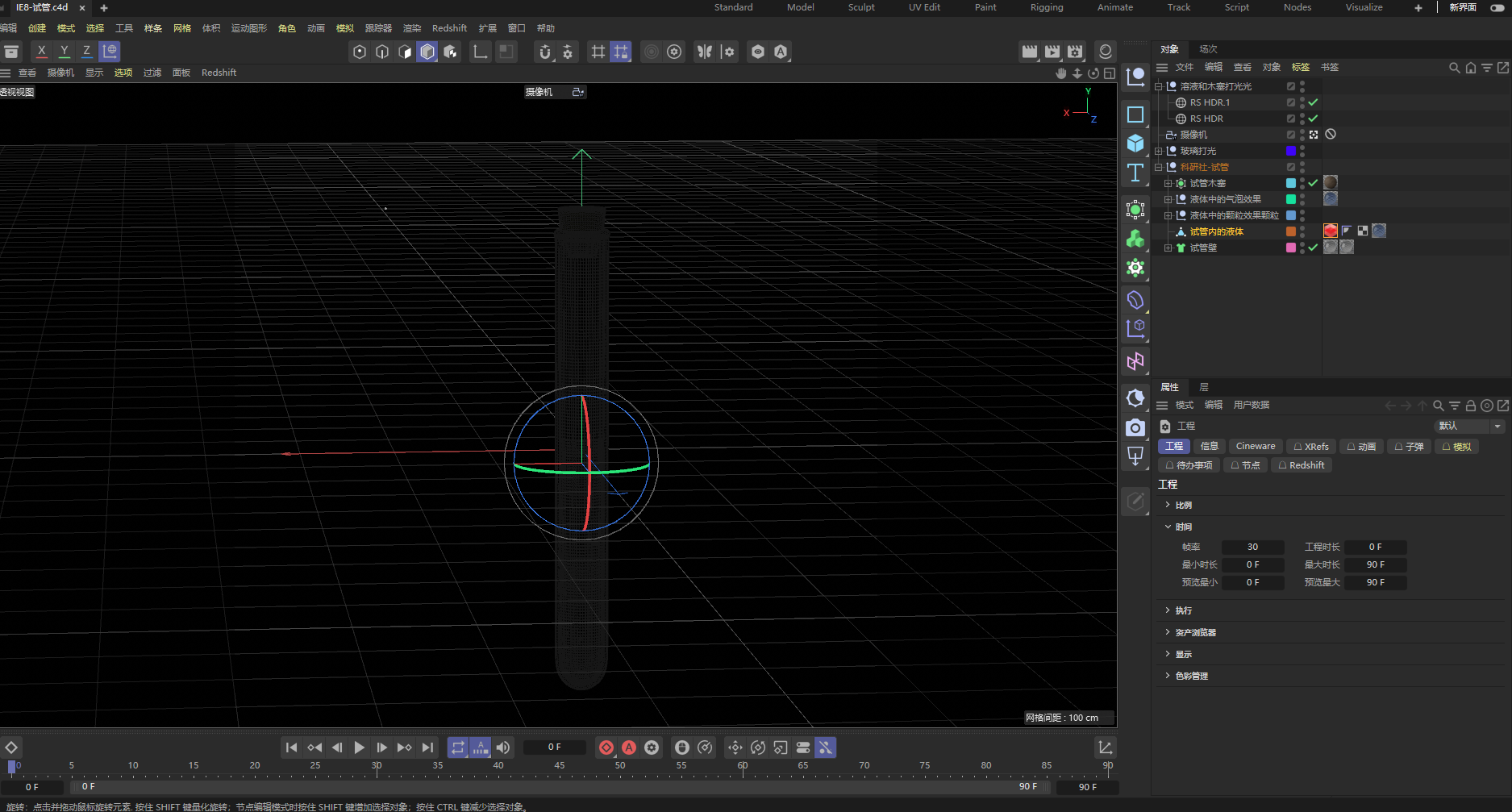Viewport: 1512px width, 812px height.
Task: Search in the Attribute Manager
Action: pos(1438,406)
